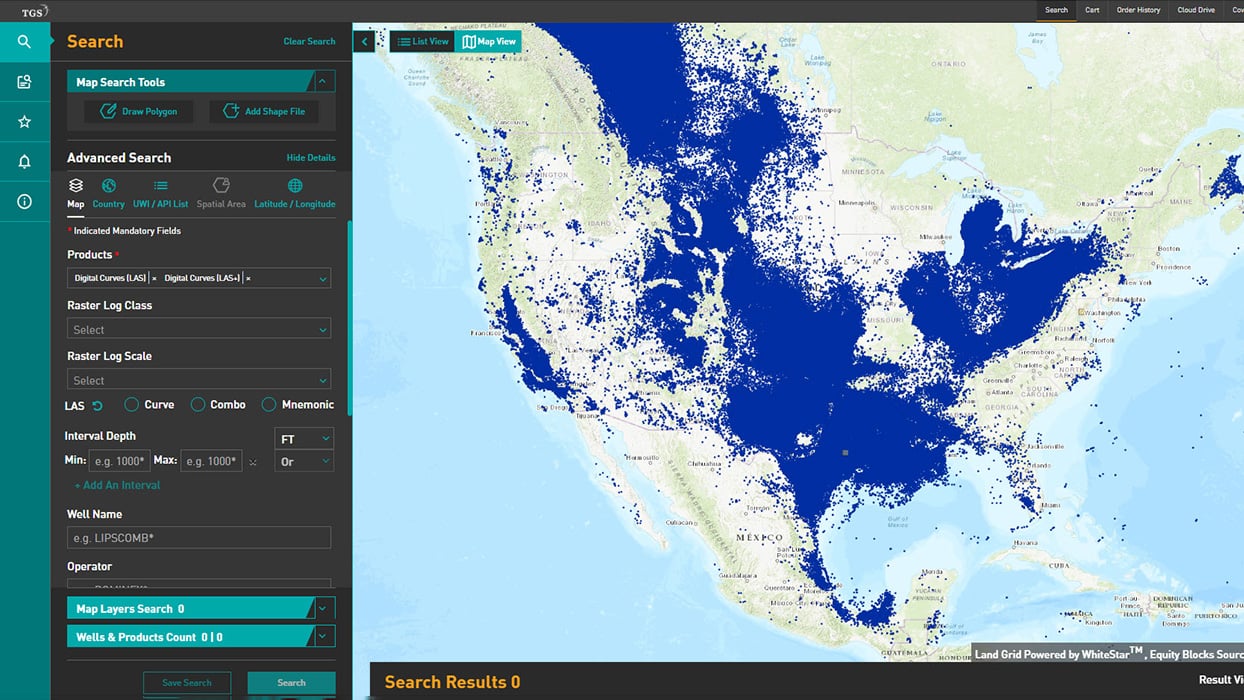This screenshot has height=700, width=1244.
Task: Open the notifications bell icon
Action: click(25, 161)
